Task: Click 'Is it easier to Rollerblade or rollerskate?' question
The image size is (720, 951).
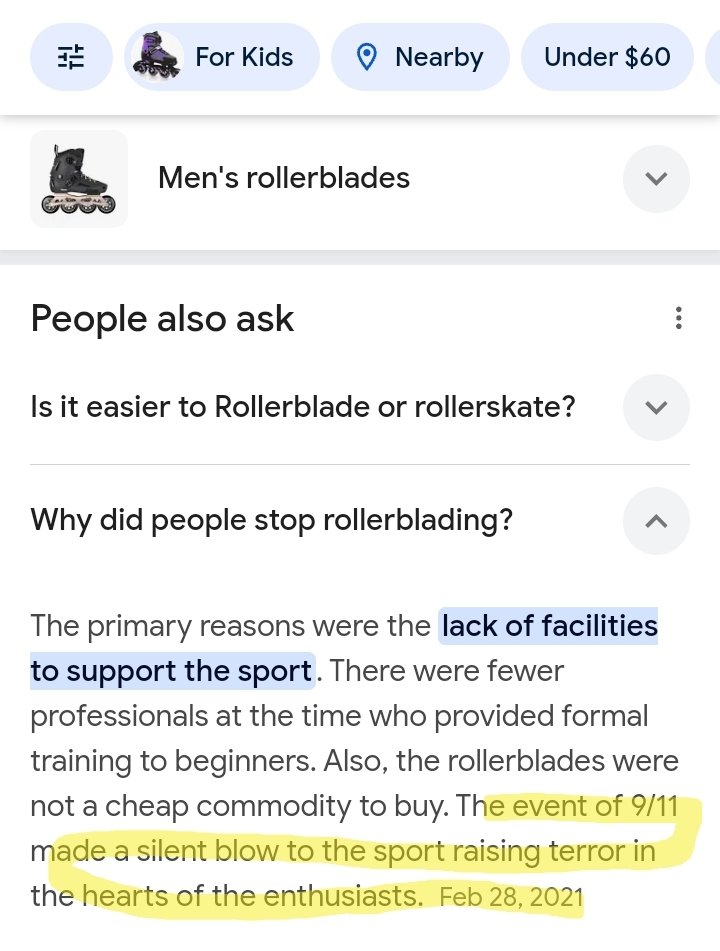Action: (303, 408)
